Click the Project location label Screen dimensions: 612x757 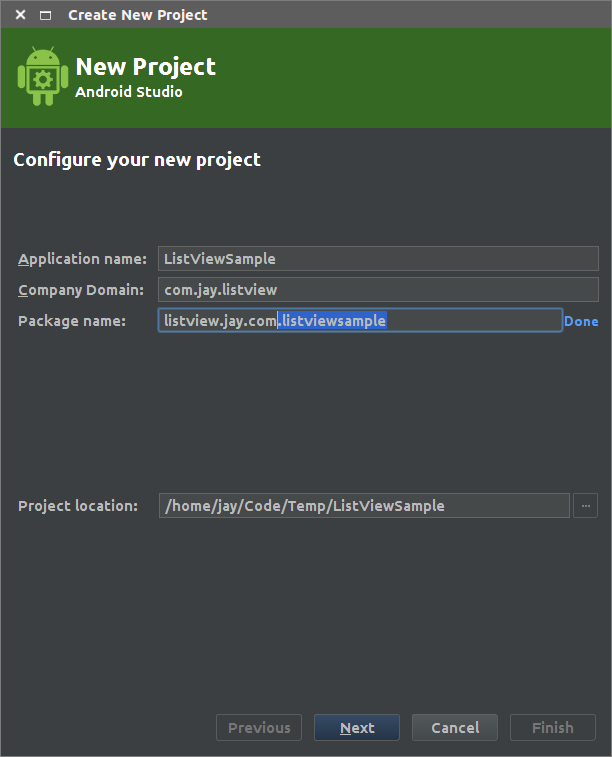tap(78, 505)
